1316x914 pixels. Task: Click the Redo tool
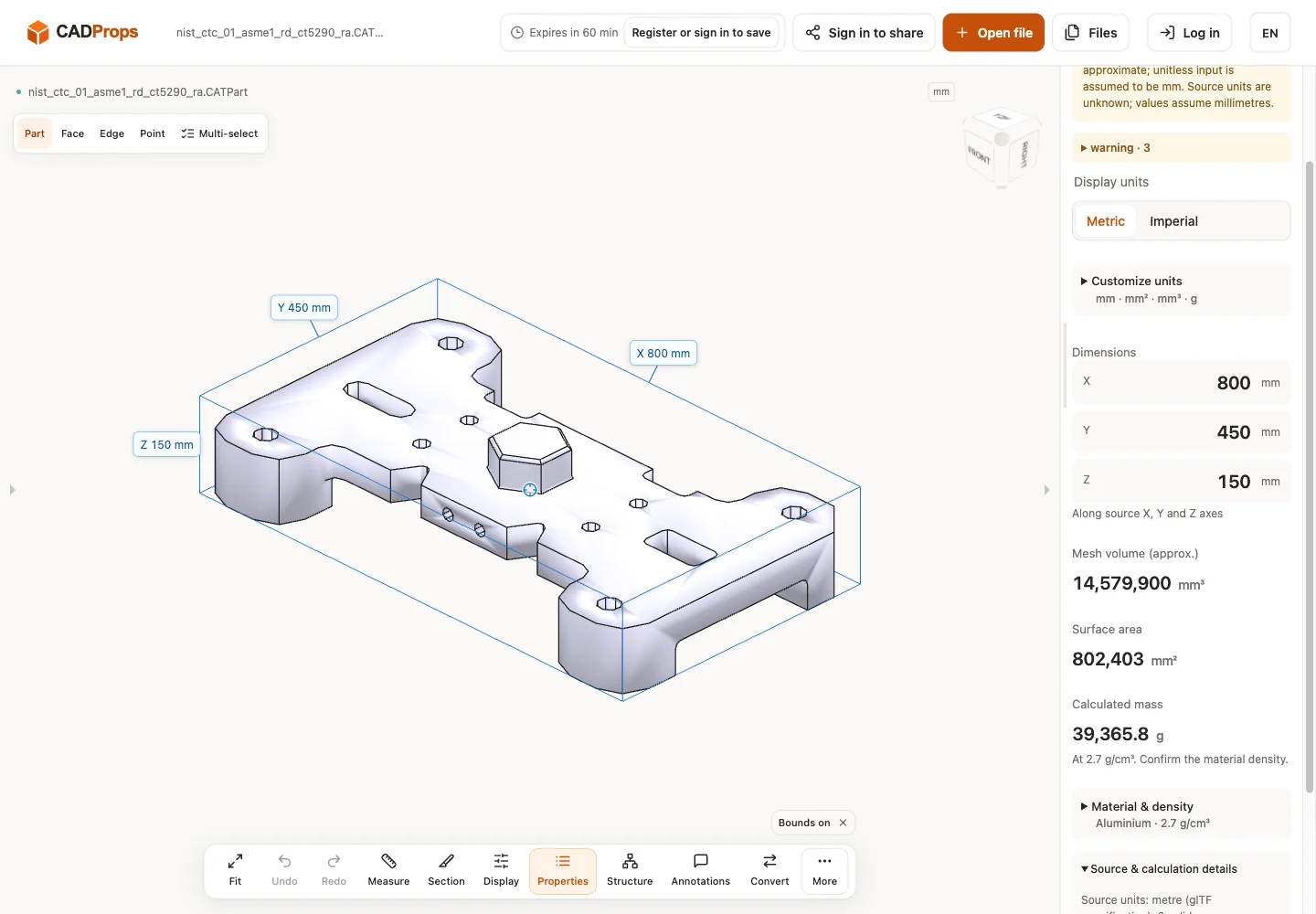point(334,871)
